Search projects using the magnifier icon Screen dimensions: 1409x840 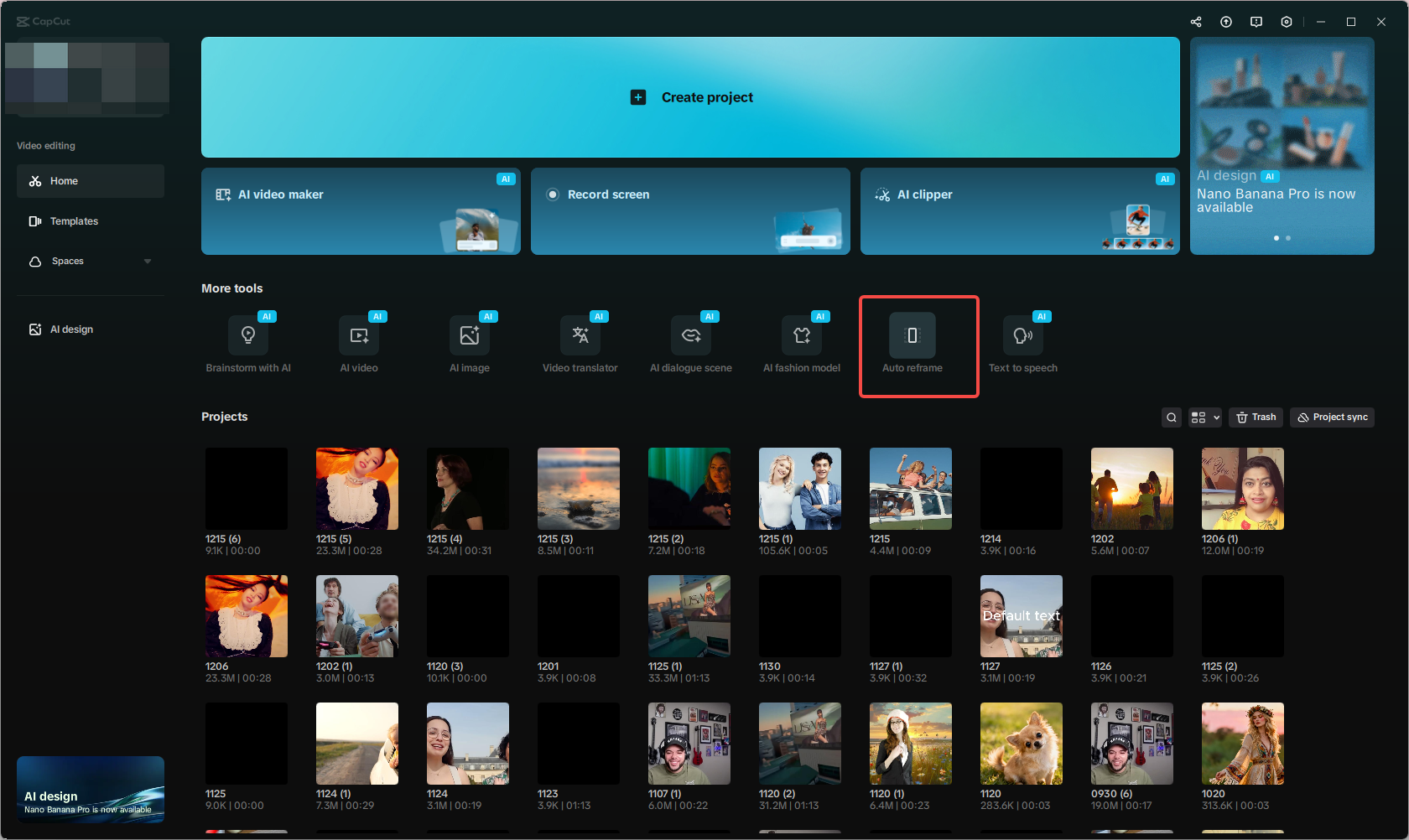pos(1171,417)
